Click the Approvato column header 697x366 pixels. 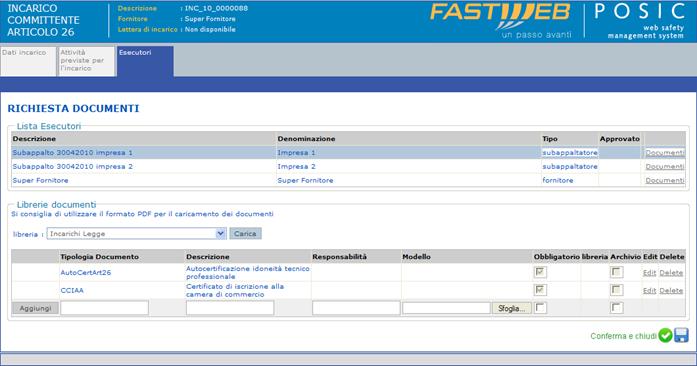click(x=620, y=139)
